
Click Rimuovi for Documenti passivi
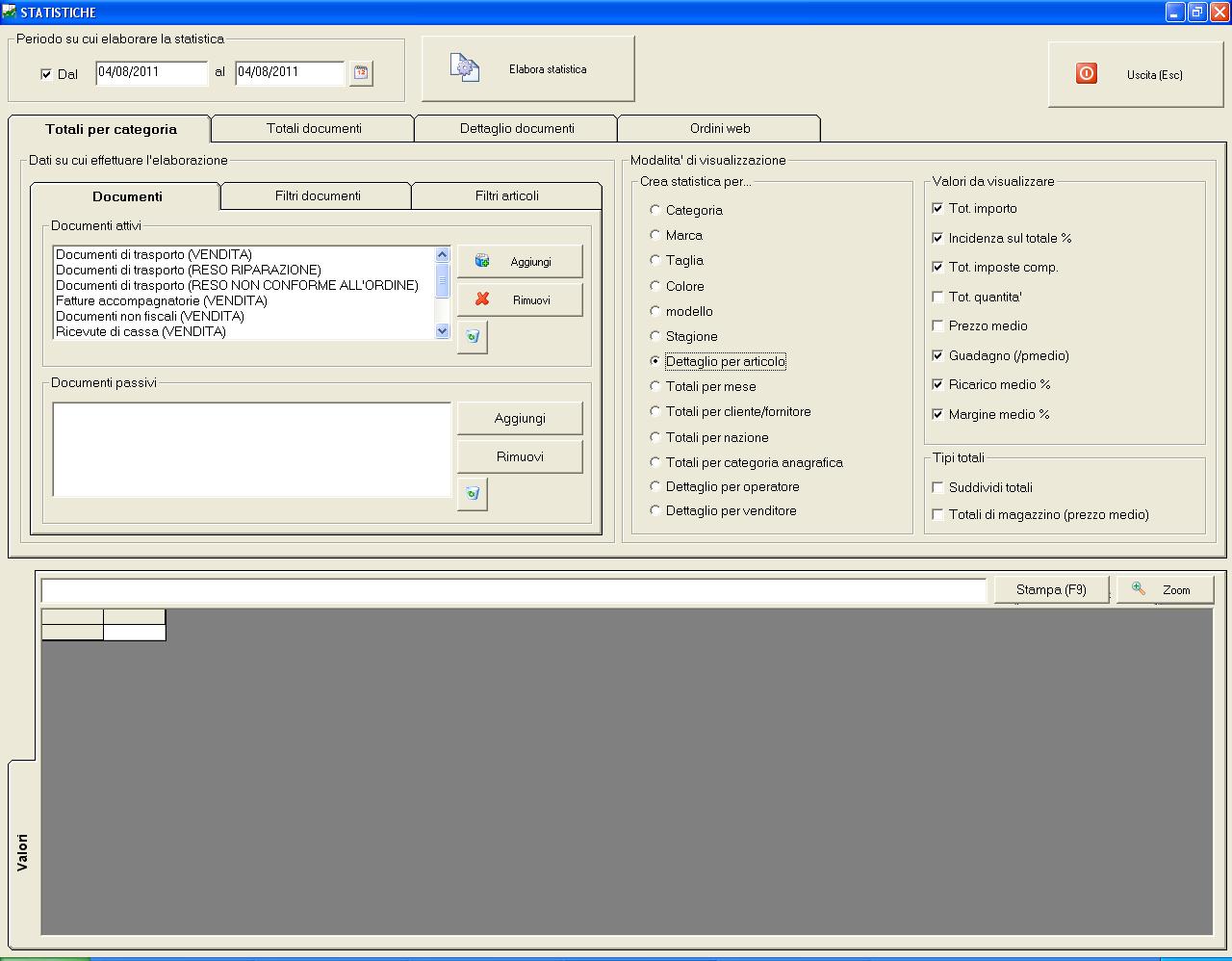(520, 456)
